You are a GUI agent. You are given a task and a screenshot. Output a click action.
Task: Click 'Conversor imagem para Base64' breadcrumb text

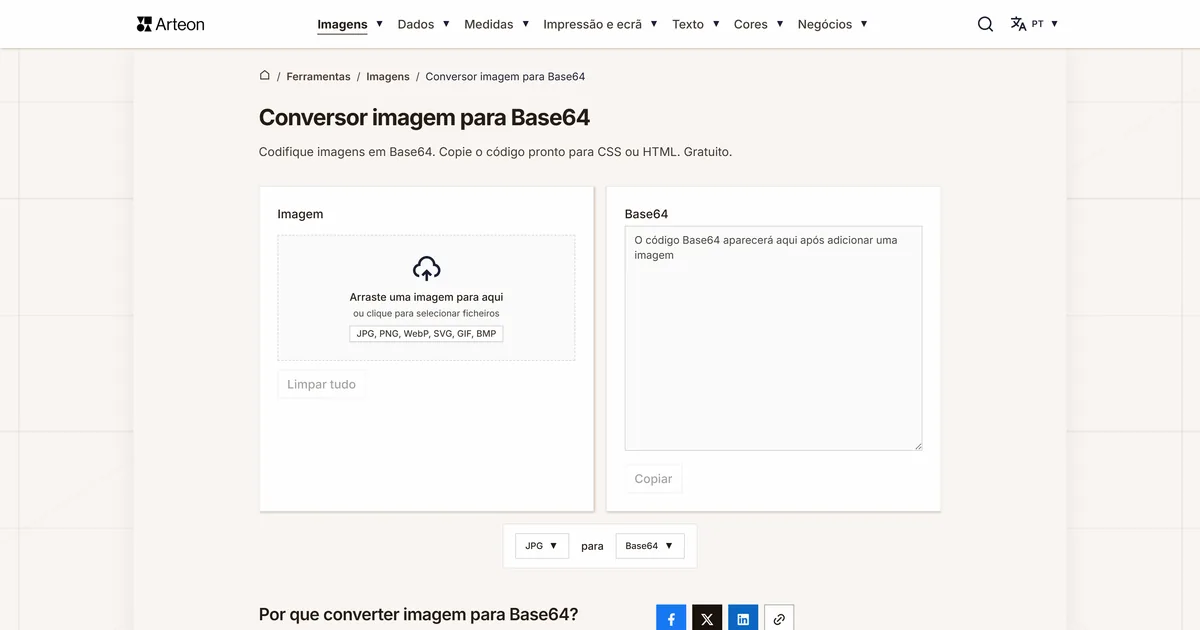click(505, 76)
